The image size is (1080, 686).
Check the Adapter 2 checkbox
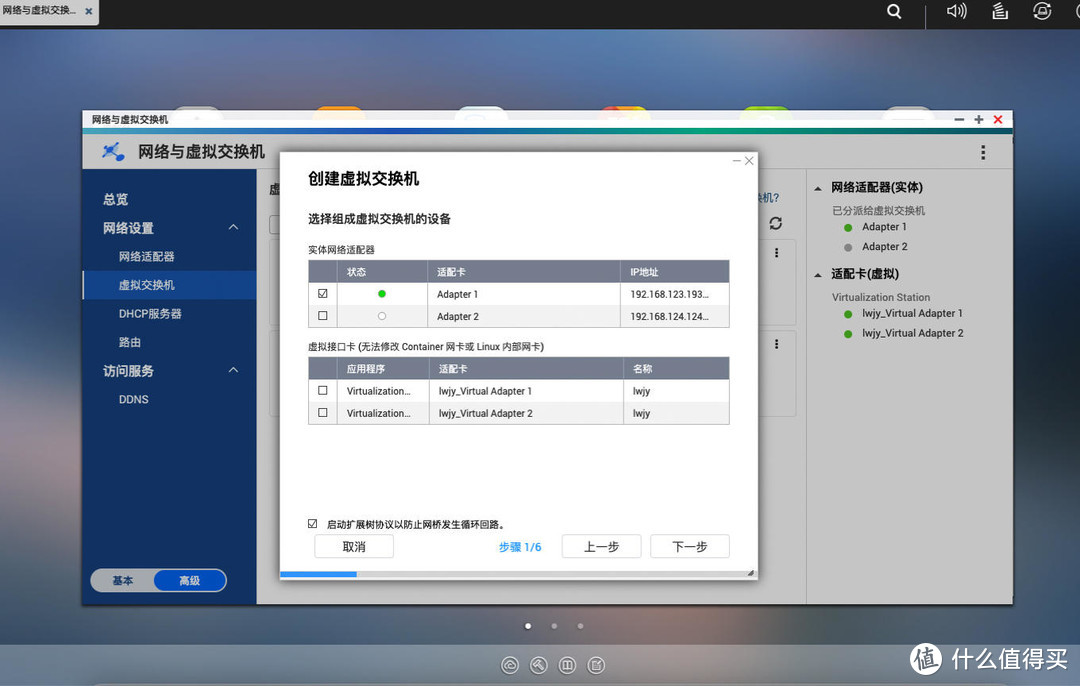(x=322, y=315)
